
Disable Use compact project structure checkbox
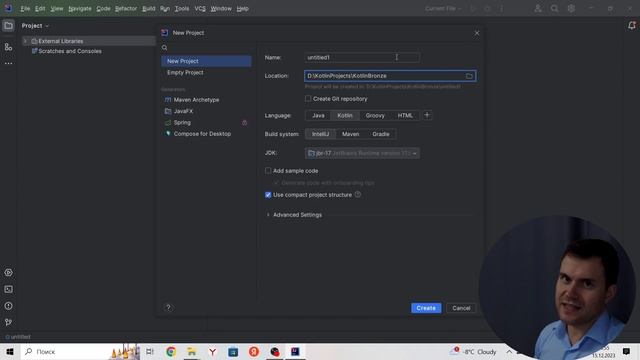coord(268,195)
